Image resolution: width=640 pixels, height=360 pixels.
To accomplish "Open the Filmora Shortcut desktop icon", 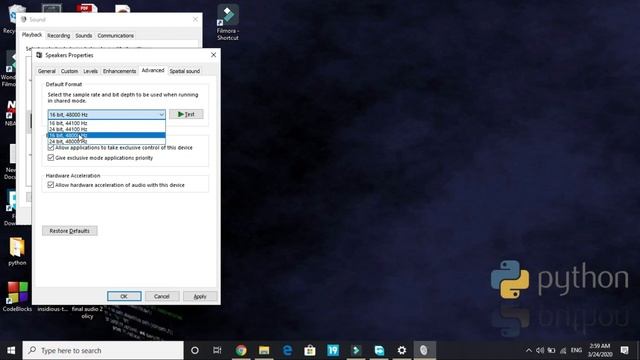I will 228,22.
